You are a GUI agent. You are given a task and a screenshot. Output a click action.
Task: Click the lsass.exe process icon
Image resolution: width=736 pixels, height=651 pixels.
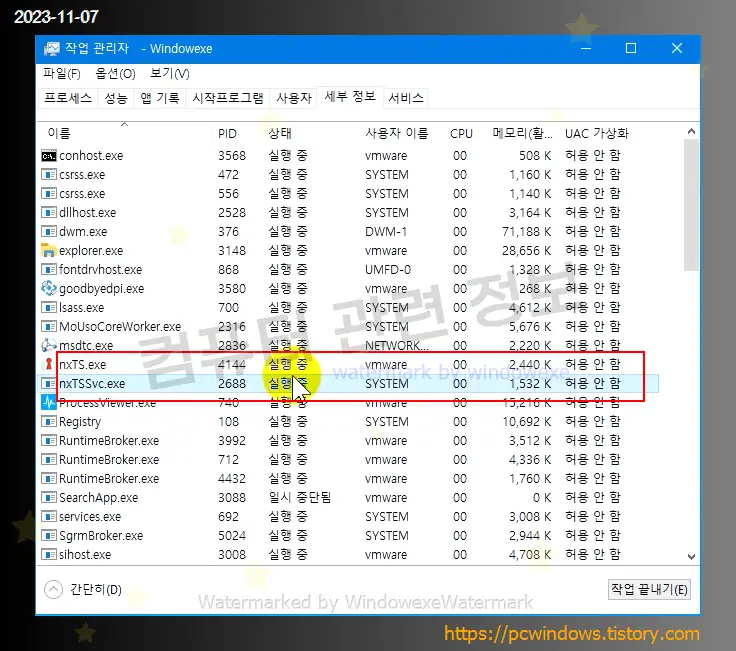point(48,307)
